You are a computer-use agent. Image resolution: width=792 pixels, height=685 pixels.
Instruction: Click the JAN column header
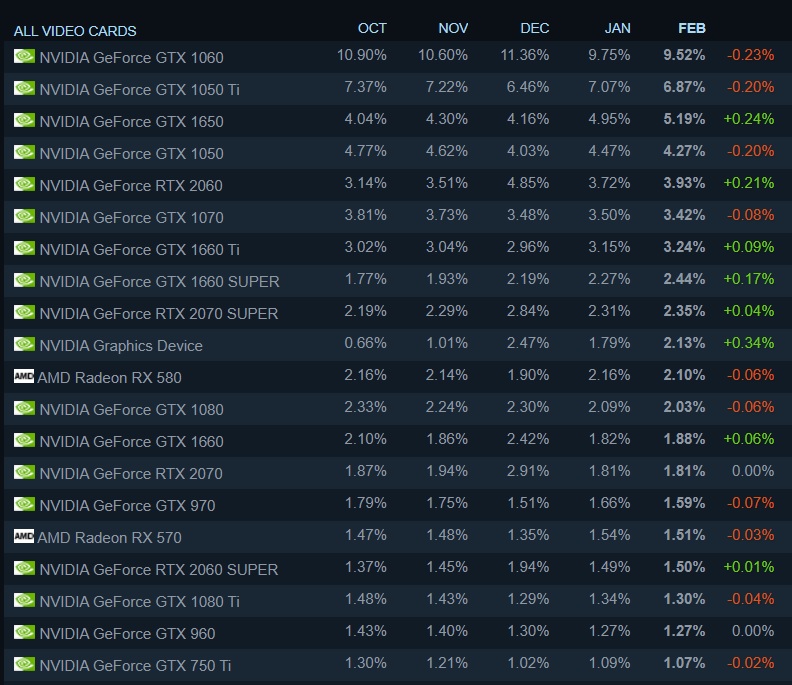(617, 28)
